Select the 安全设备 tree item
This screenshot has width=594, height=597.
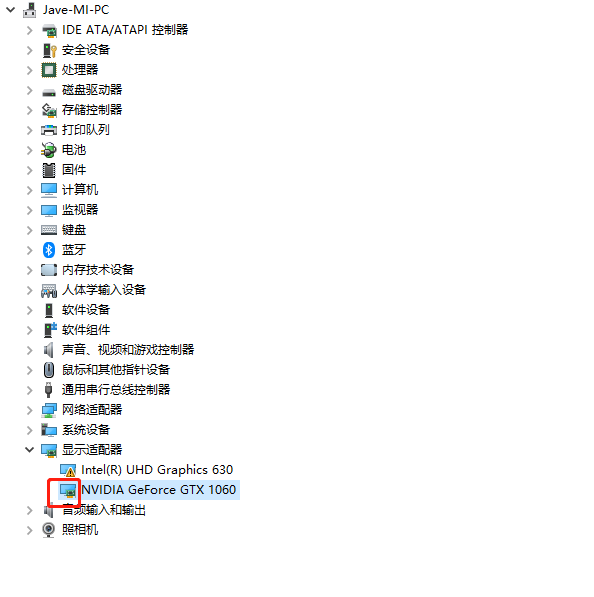tap(86, 50)
